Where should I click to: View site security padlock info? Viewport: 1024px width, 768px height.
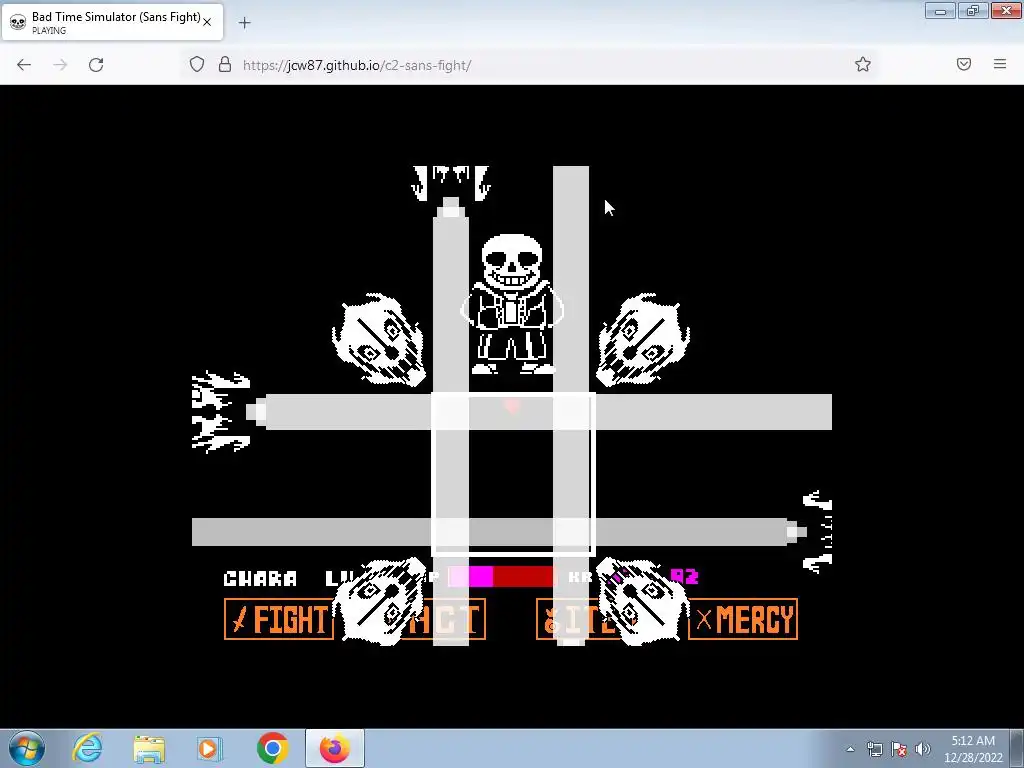pos(225,64)
